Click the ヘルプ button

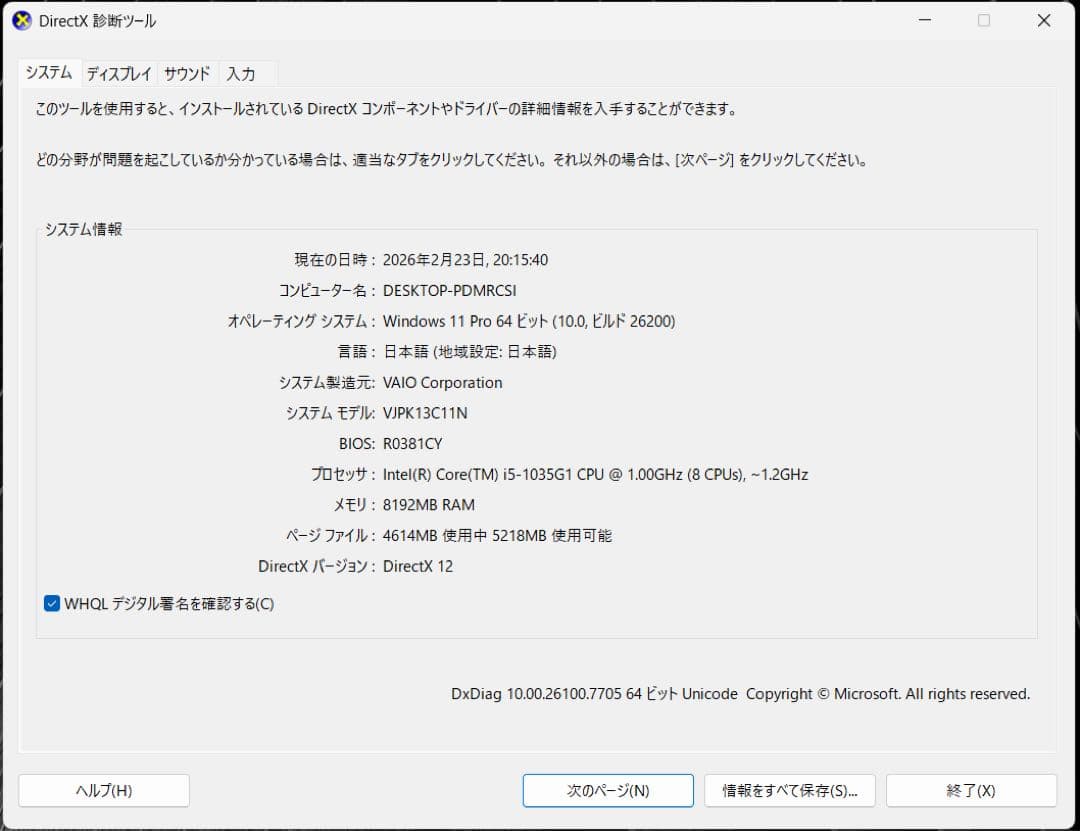pyautogui.click(x=104, y=790)
